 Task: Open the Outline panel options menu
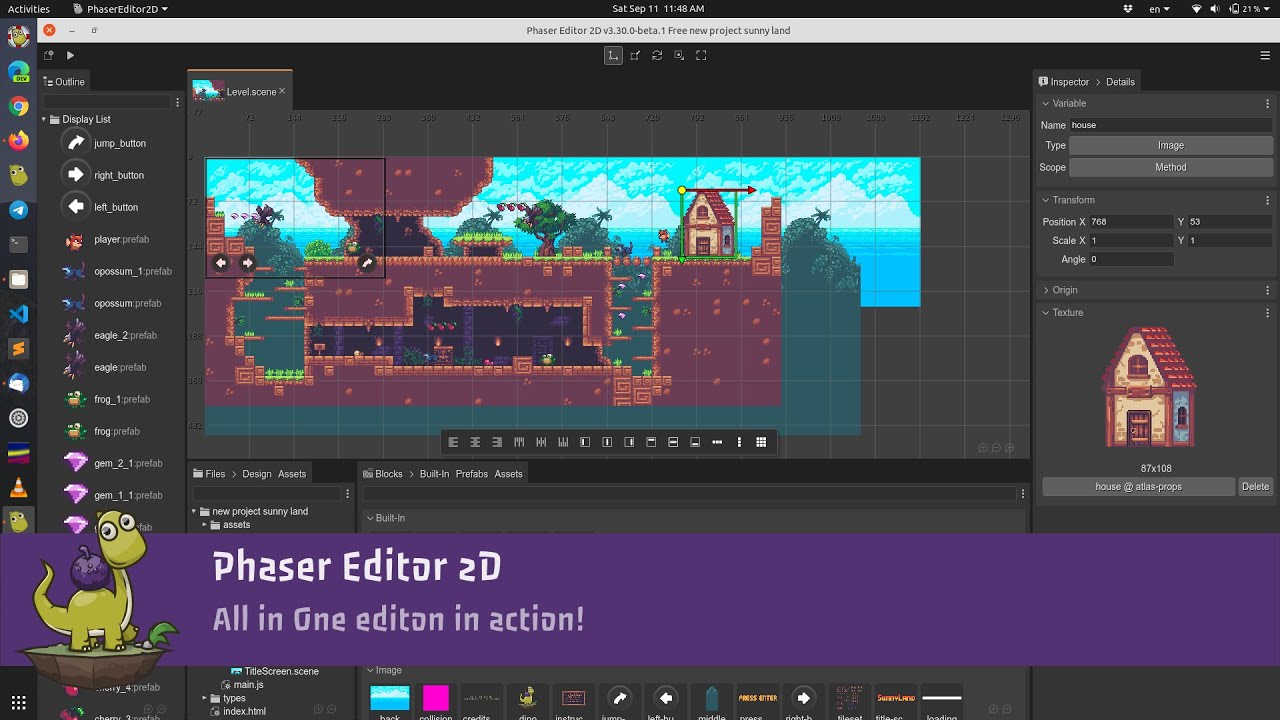coord(178,102)
